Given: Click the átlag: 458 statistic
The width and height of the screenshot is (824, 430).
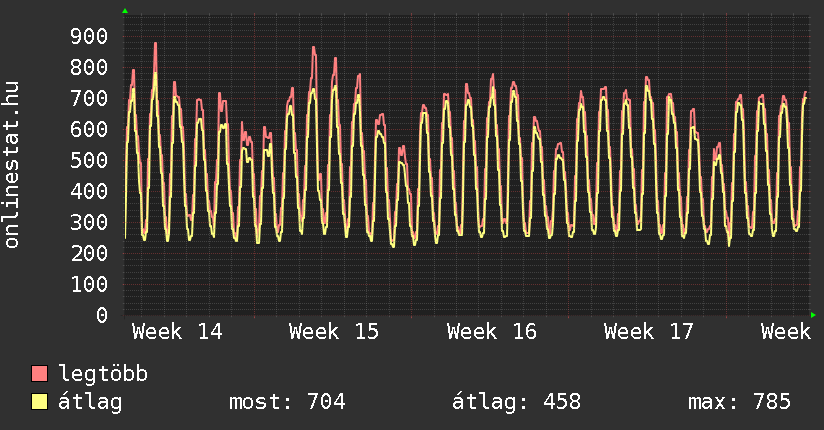Looking at the screenshot, I should click(516, 402).
